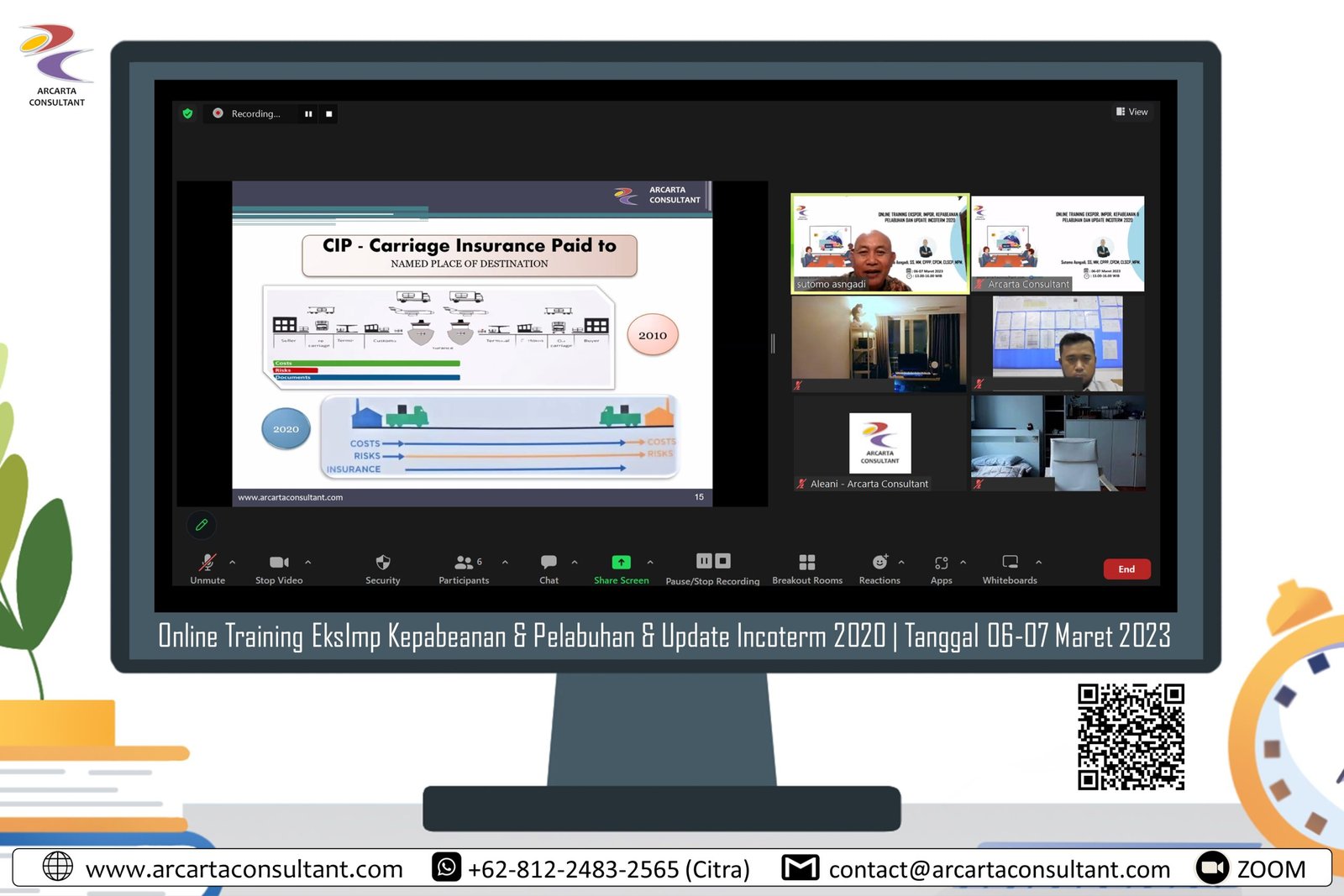This screenshot has width=1344, height=896.
Task: Unmute the microphone
Action: pos(207,563)
